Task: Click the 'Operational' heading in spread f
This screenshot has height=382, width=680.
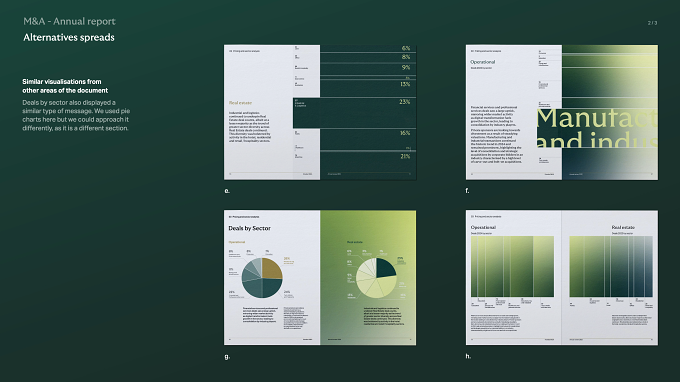Action: click(x=483, y=62)
